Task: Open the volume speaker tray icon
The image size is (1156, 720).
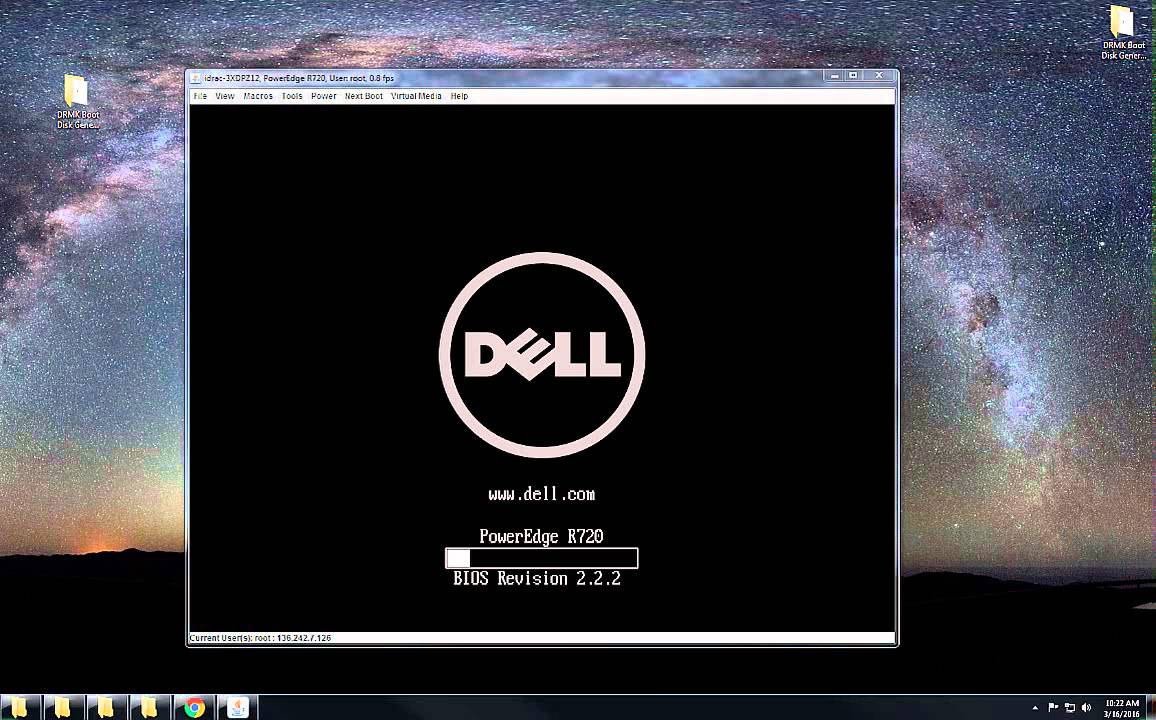Action: (1086, 708)
